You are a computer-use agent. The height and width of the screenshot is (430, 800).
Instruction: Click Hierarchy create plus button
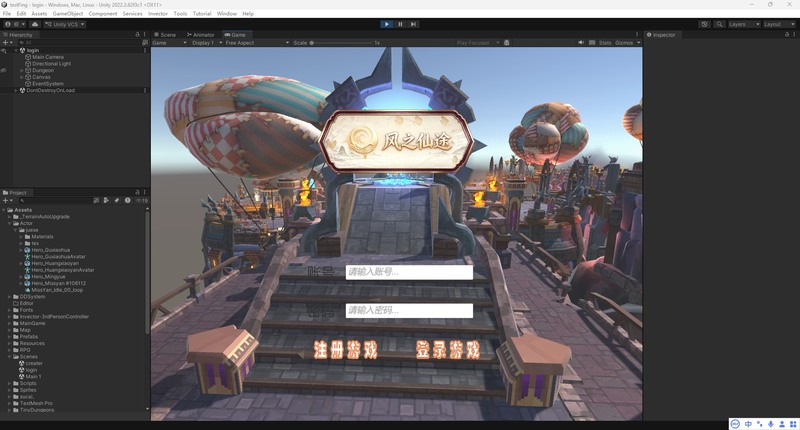point(7,43)
